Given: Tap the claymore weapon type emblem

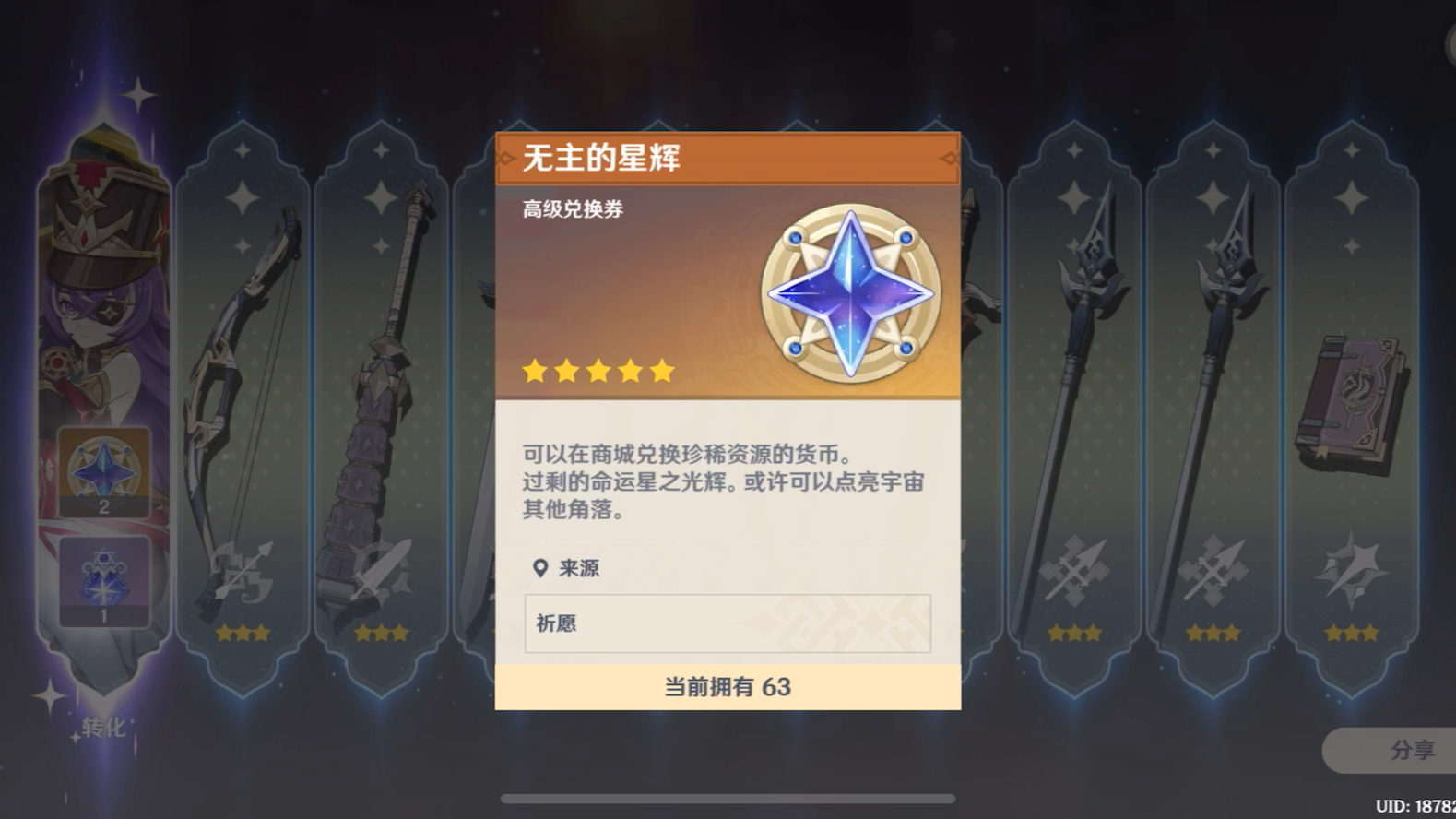Looking at the screenshot, I should coord(382,573).
